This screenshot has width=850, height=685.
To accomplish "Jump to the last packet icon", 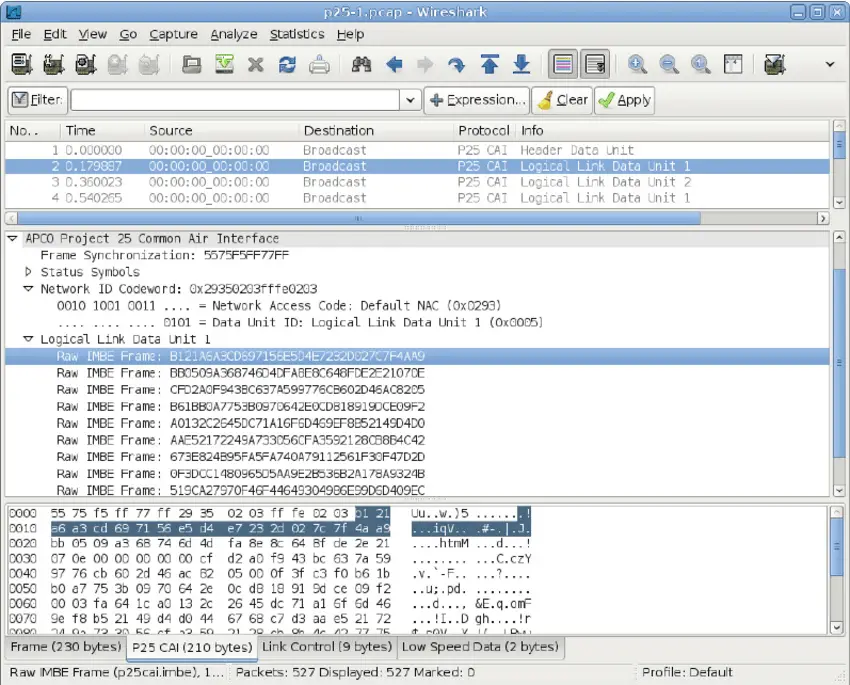I will (x=521, y=64).
